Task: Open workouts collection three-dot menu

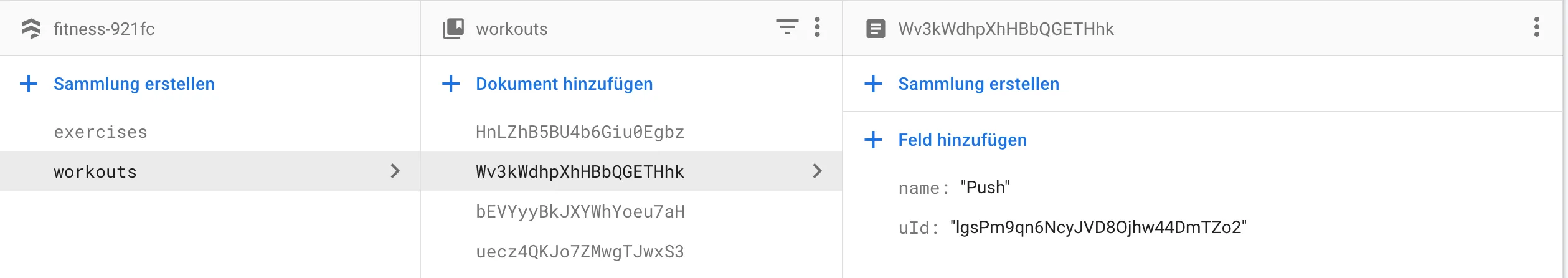Action: click(817, 27)
